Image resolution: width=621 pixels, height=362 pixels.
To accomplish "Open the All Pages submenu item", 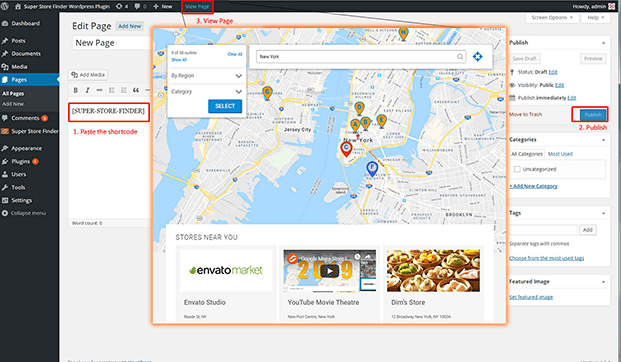I will click(13, 94).
